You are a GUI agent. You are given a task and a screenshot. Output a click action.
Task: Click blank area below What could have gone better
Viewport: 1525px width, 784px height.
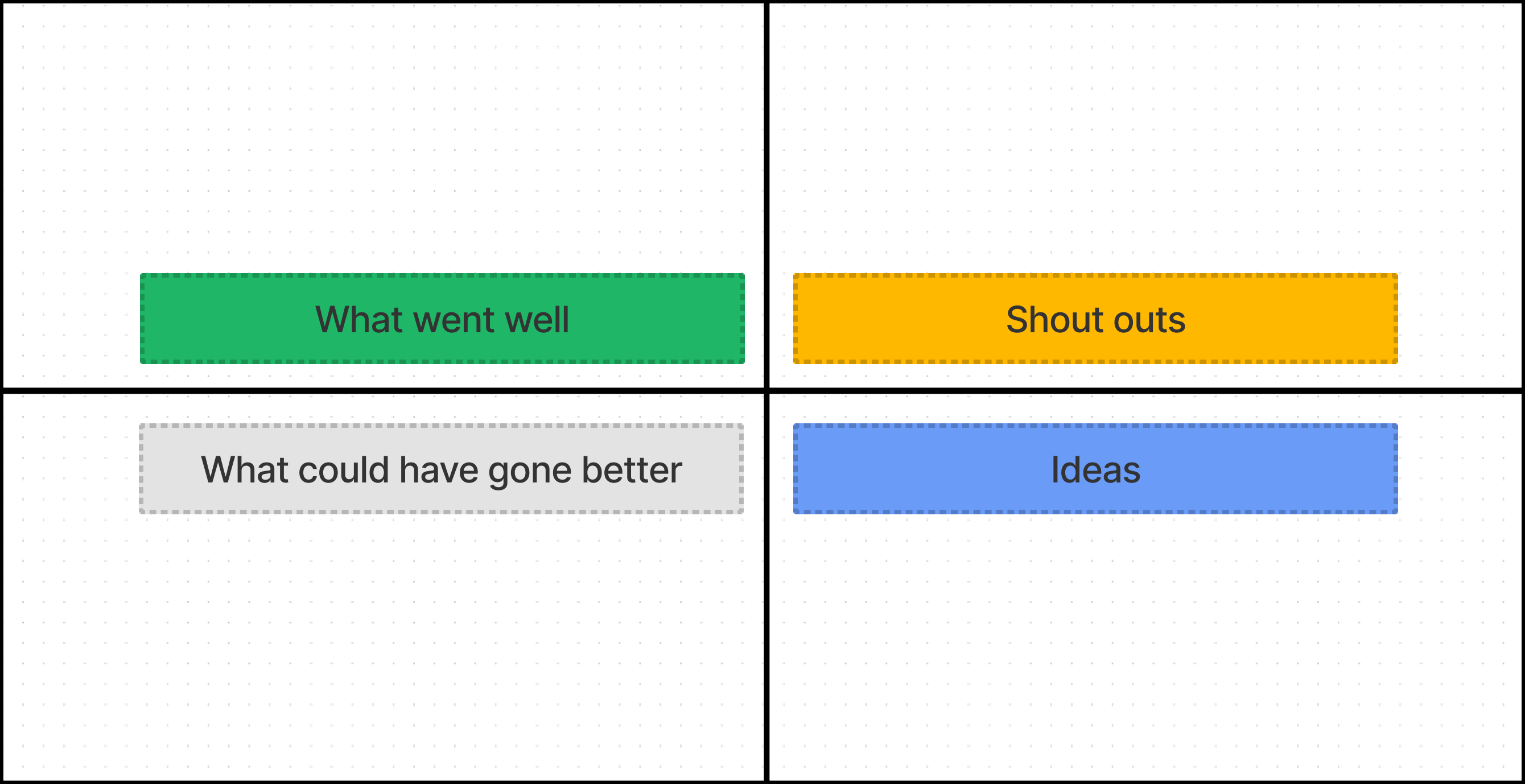coord(442,639)
